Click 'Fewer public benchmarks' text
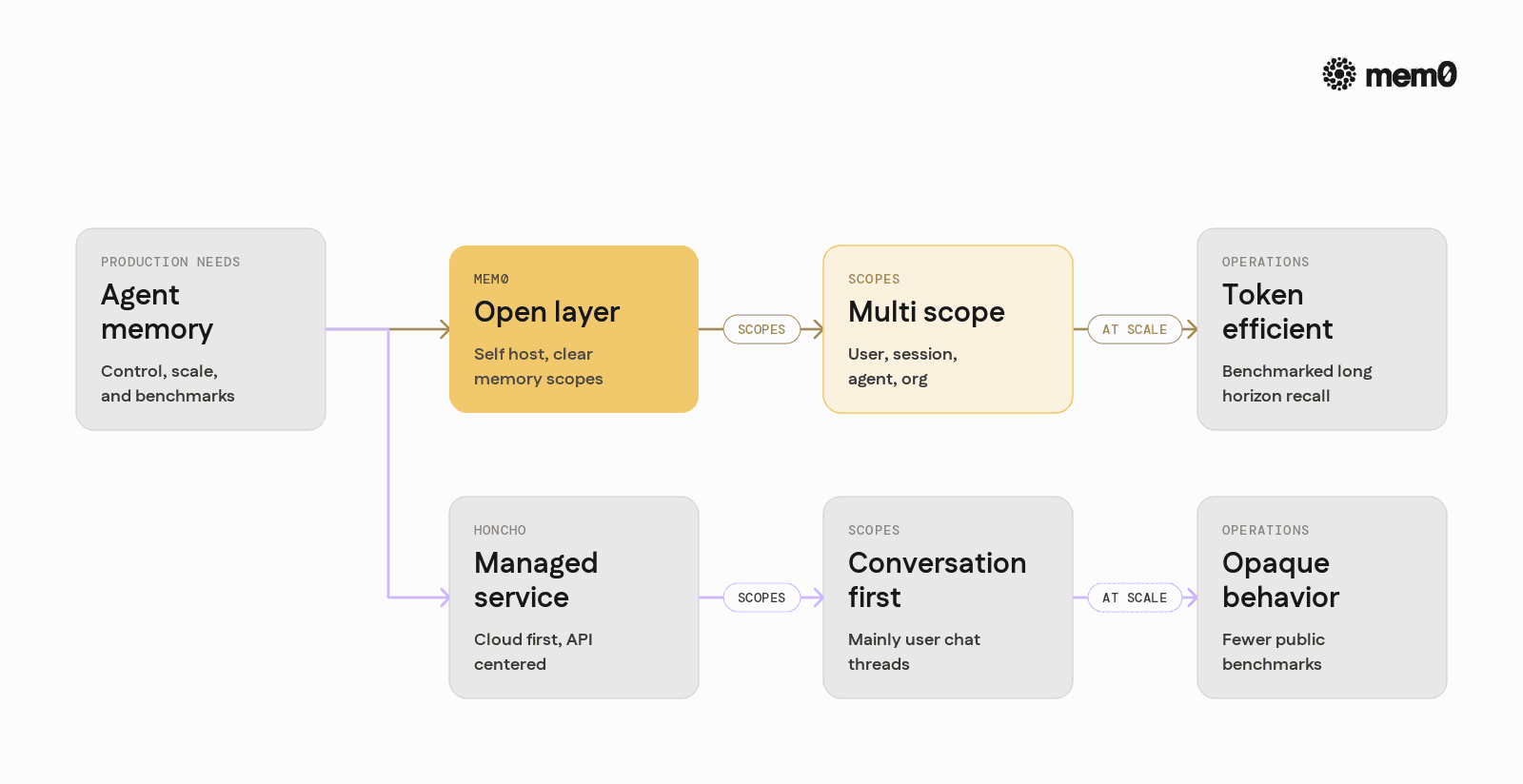This screenshot has height=784, width=1523. point(1274,652)
